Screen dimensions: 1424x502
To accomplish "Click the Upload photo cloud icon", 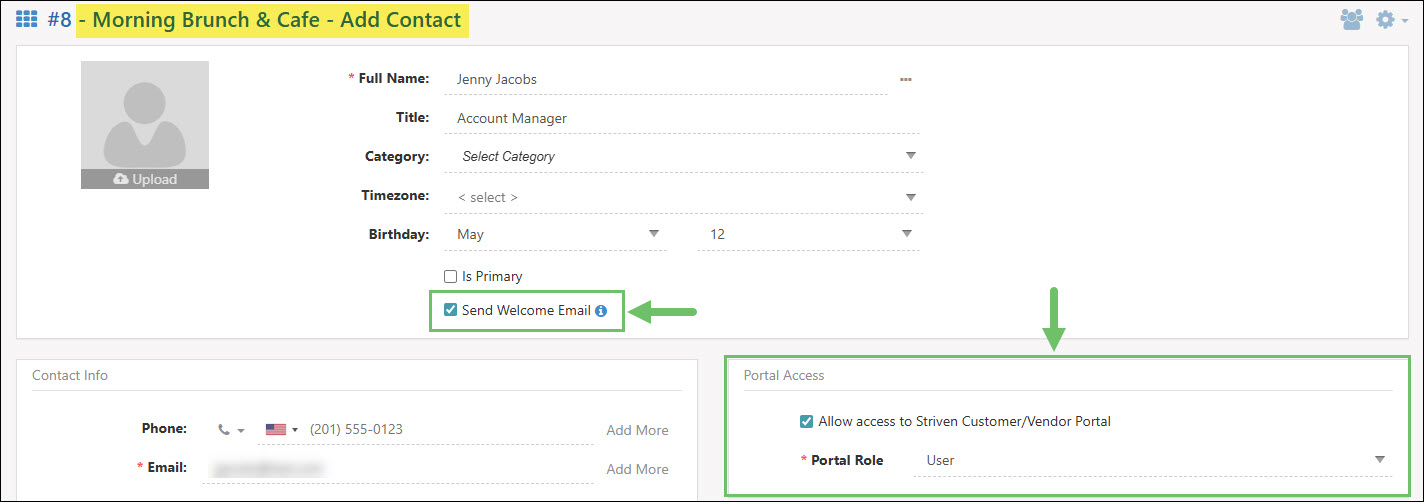I will (x=122, y=180).
